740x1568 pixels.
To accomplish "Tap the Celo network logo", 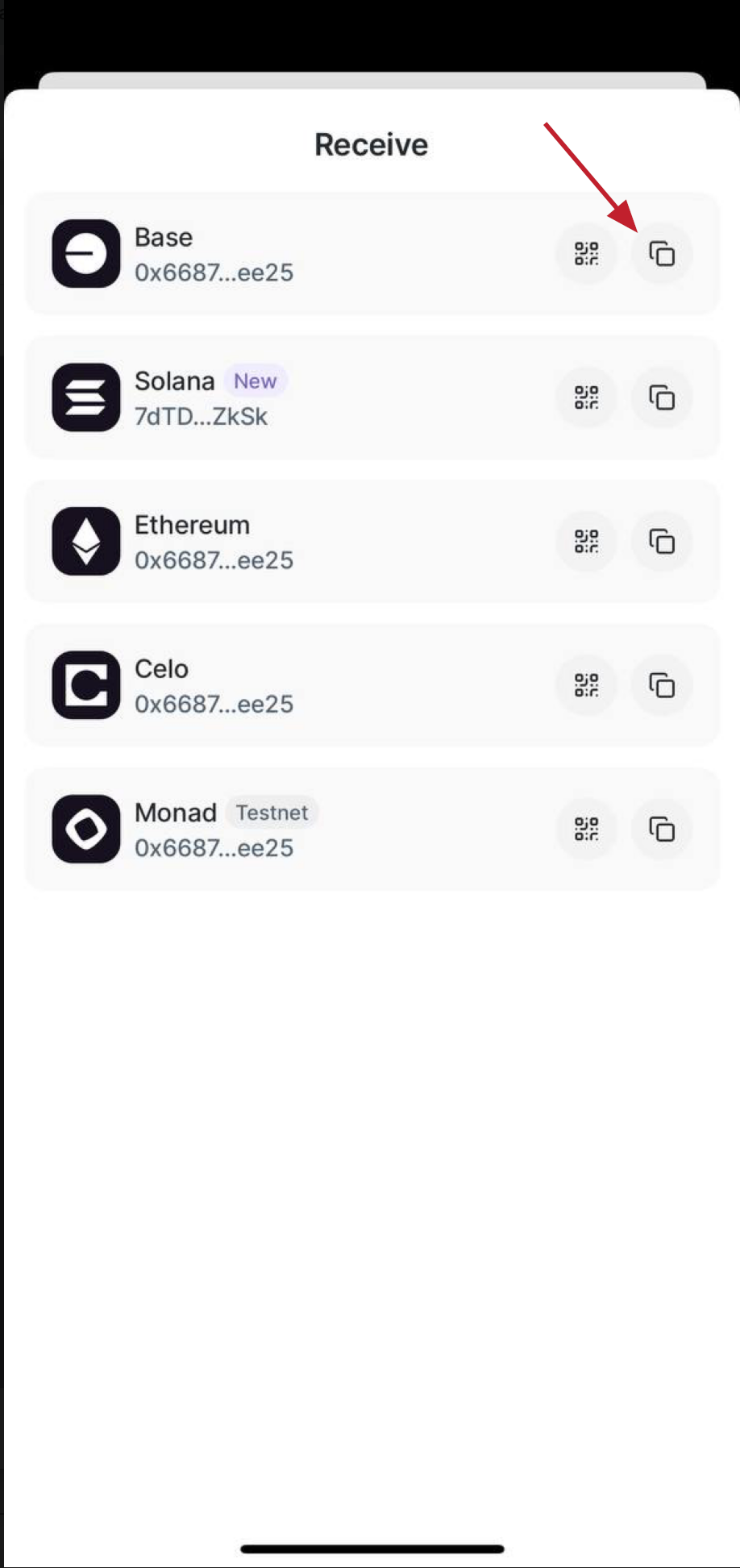I will coord(86,685).
